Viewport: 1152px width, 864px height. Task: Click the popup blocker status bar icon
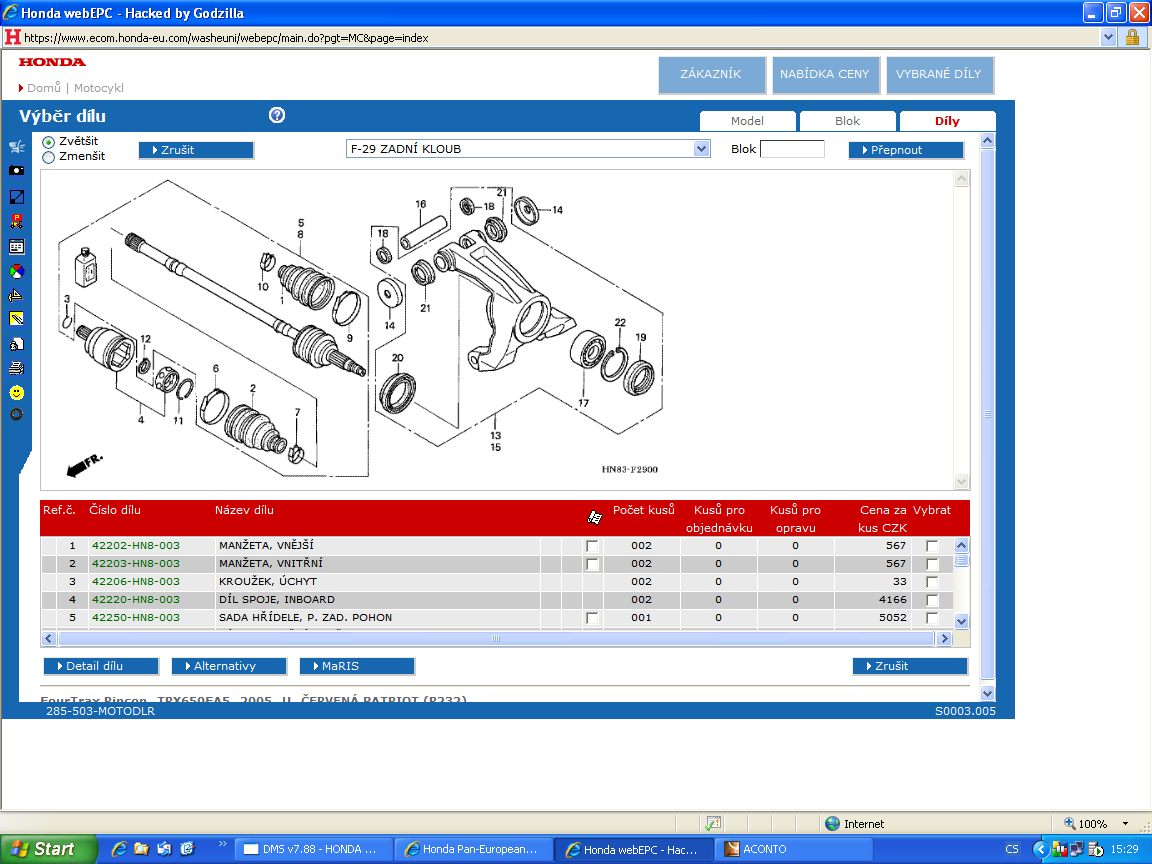pos(713,824)
